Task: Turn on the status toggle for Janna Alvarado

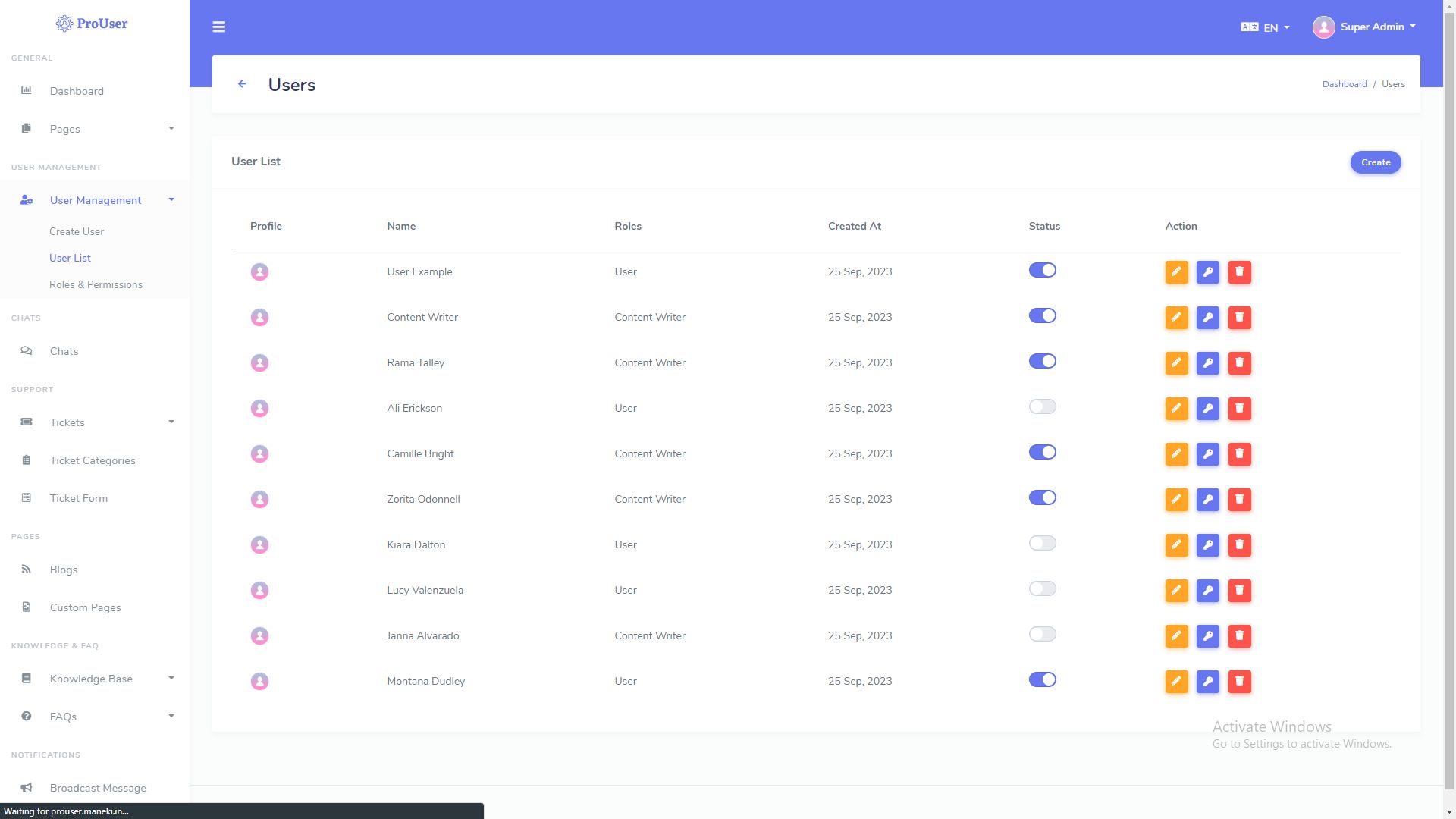Action: 1042,635
